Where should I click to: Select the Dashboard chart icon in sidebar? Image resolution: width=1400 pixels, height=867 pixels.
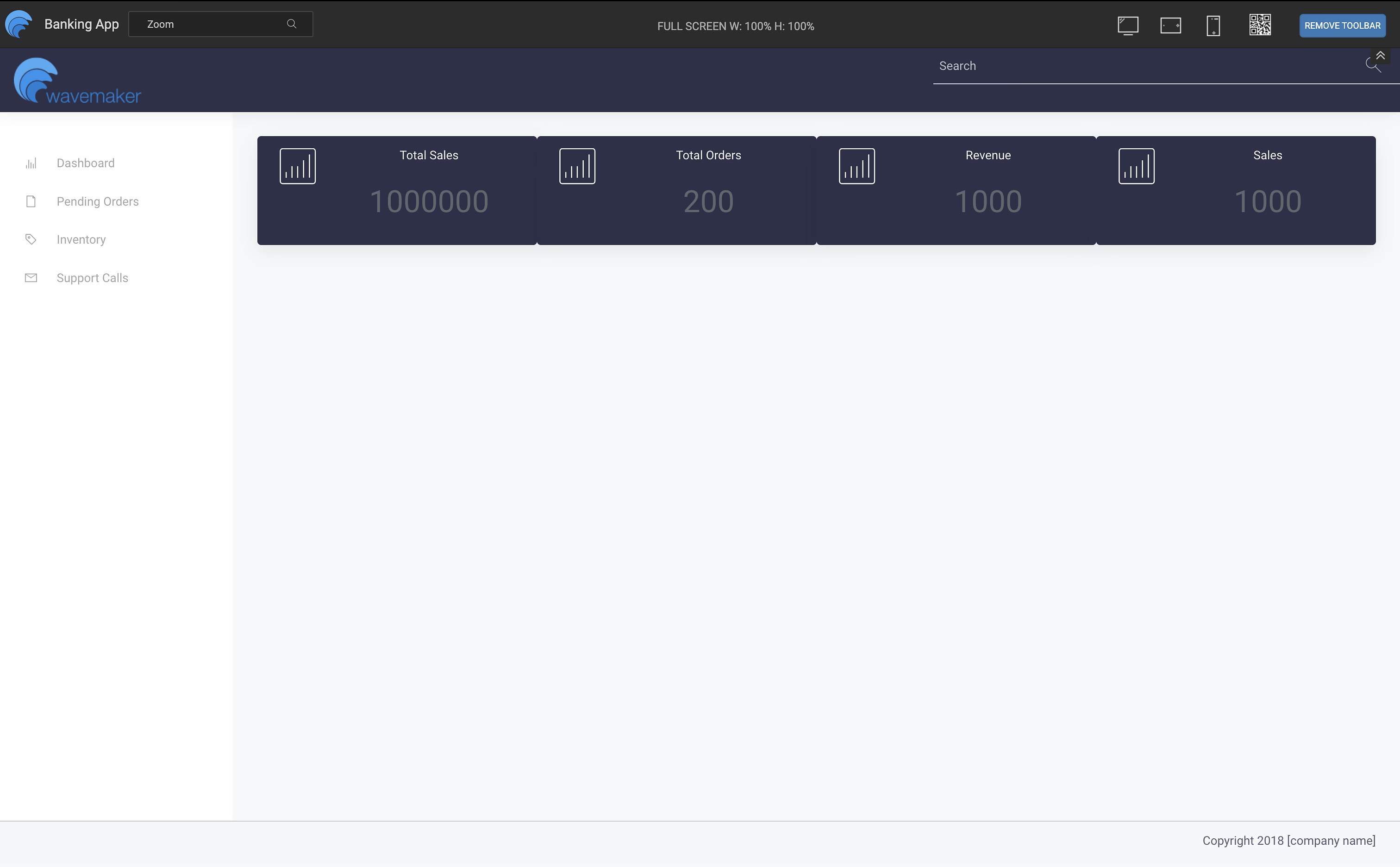tap(31, 163)
